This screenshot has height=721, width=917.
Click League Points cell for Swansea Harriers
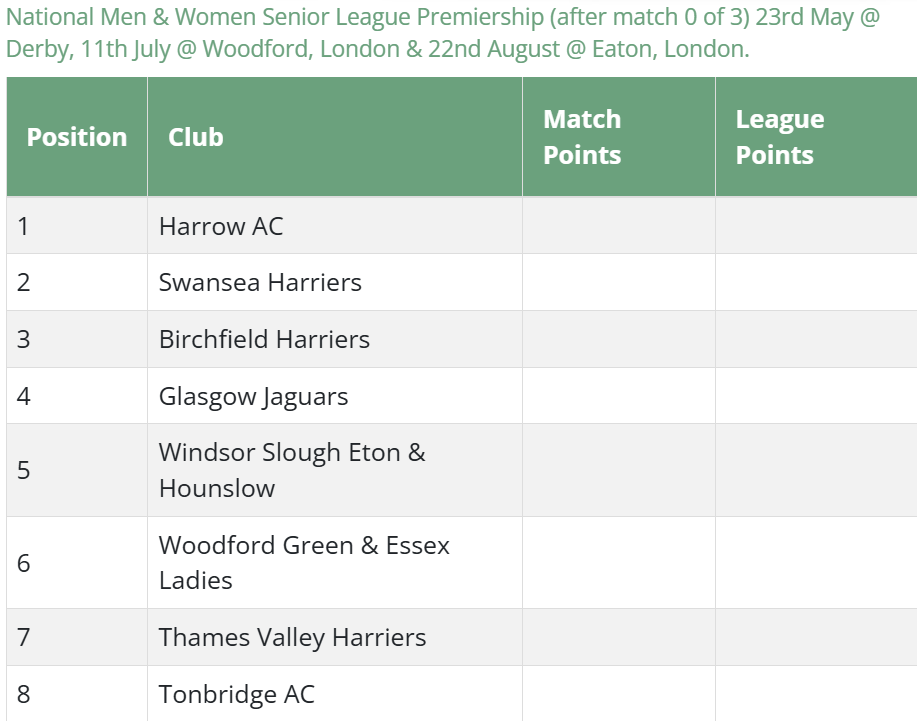tap(815, 282)
